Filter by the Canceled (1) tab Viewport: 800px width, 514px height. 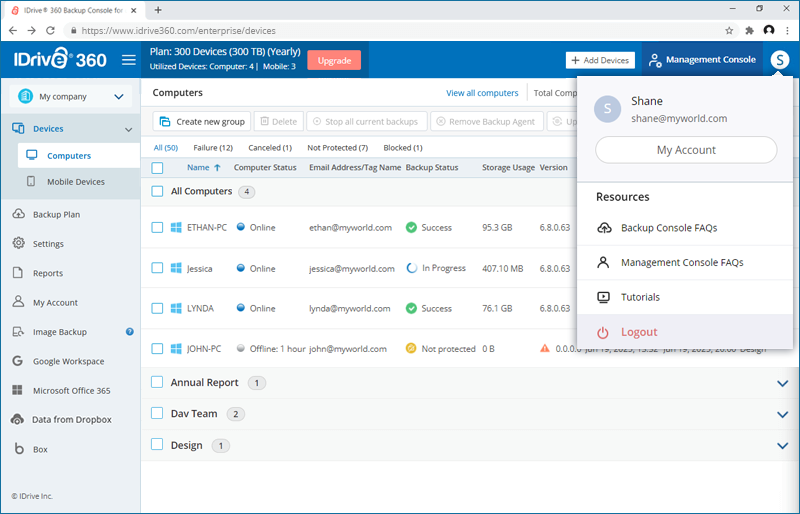pos(270,148)
